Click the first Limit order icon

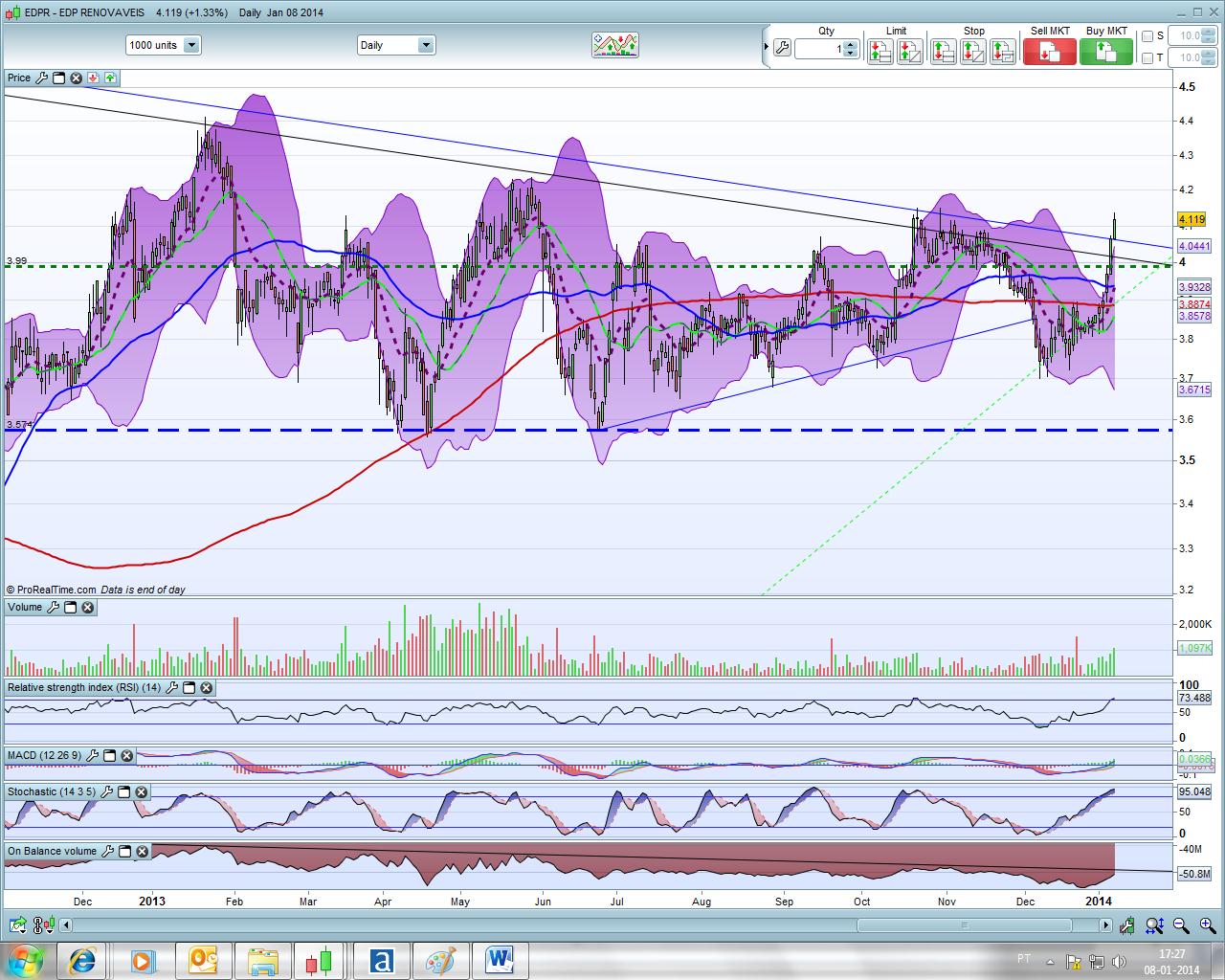tap(880, 52)
